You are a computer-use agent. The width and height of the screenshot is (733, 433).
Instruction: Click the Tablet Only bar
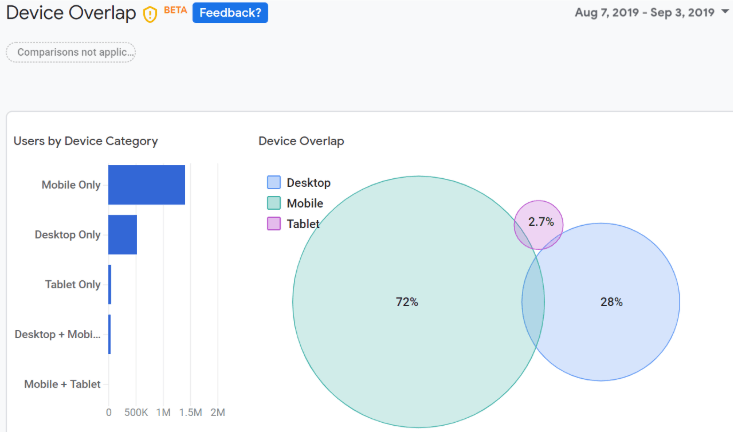pos(110,285)
